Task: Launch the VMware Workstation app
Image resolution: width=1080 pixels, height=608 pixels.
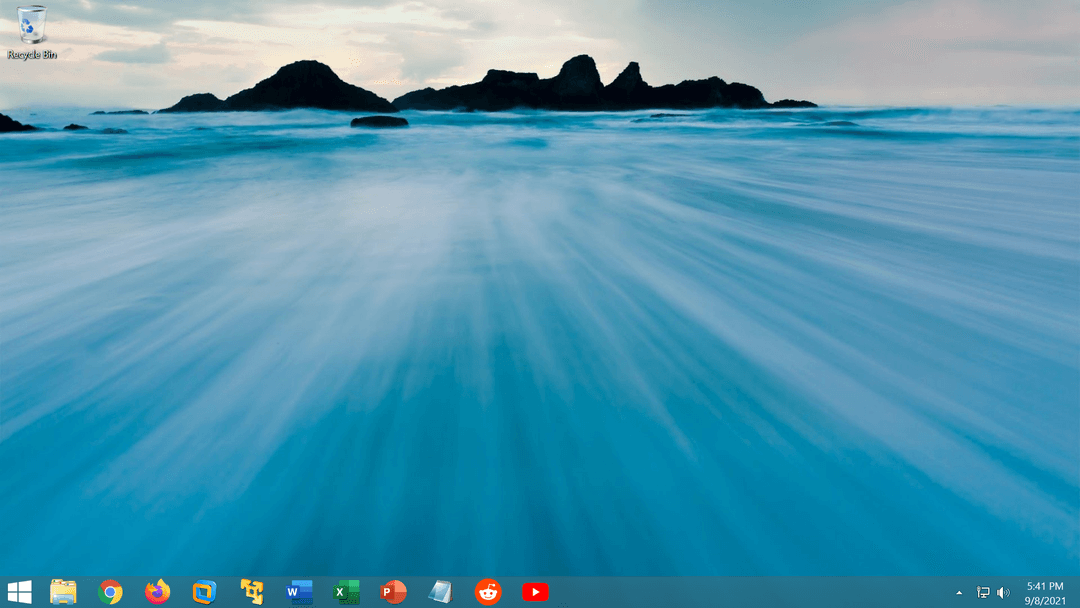Action: tap(204, 592)
